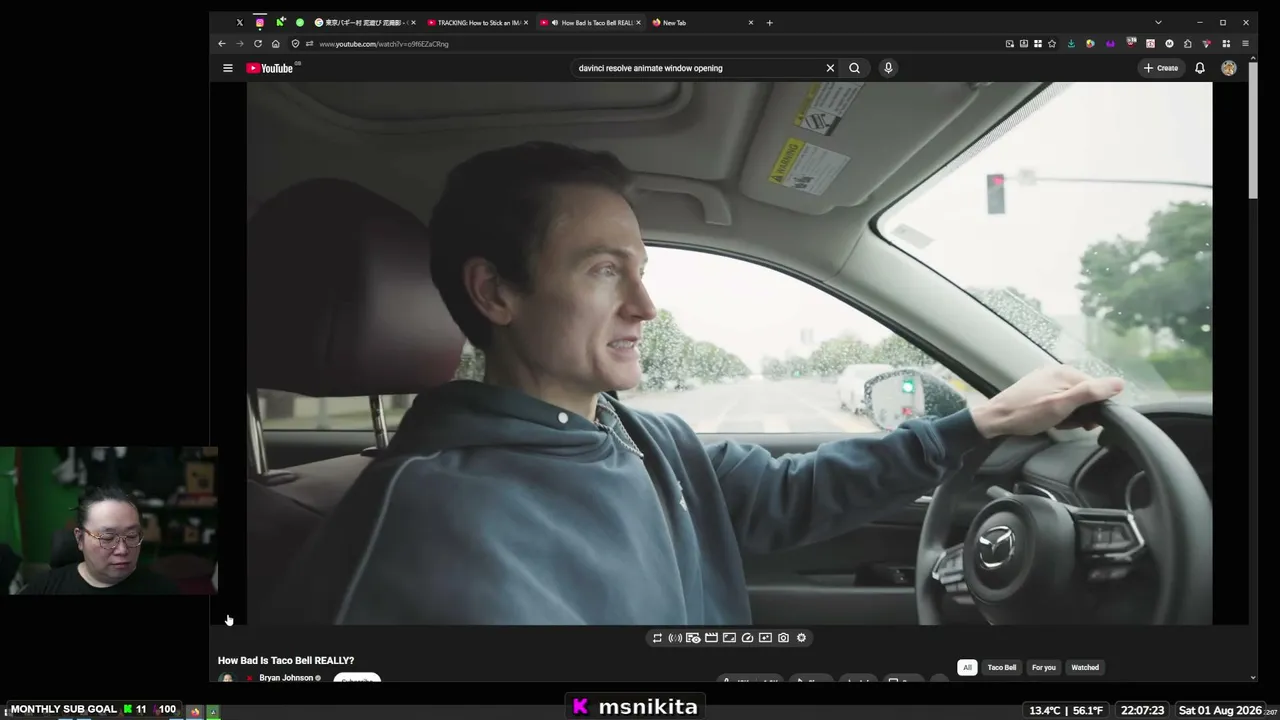Switch to the Google search tab with Japanese title

tap(364, 22)
